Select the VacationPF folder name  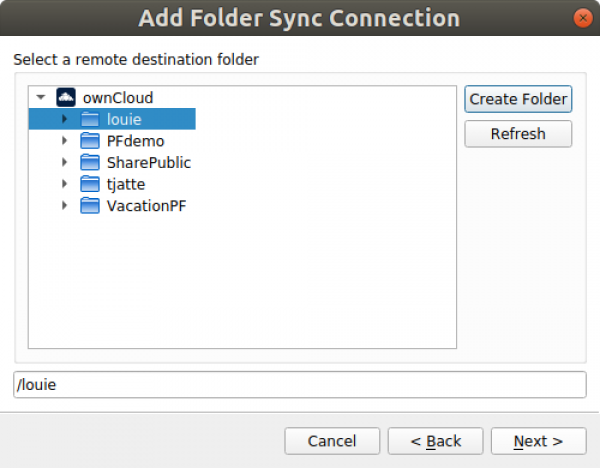(x=146, y=206)
